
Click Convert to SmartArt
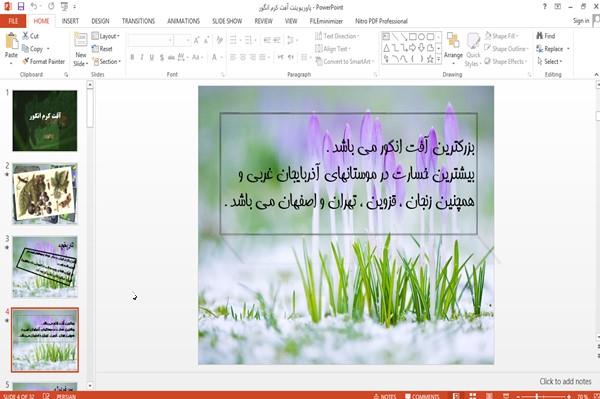pos(344,61)
